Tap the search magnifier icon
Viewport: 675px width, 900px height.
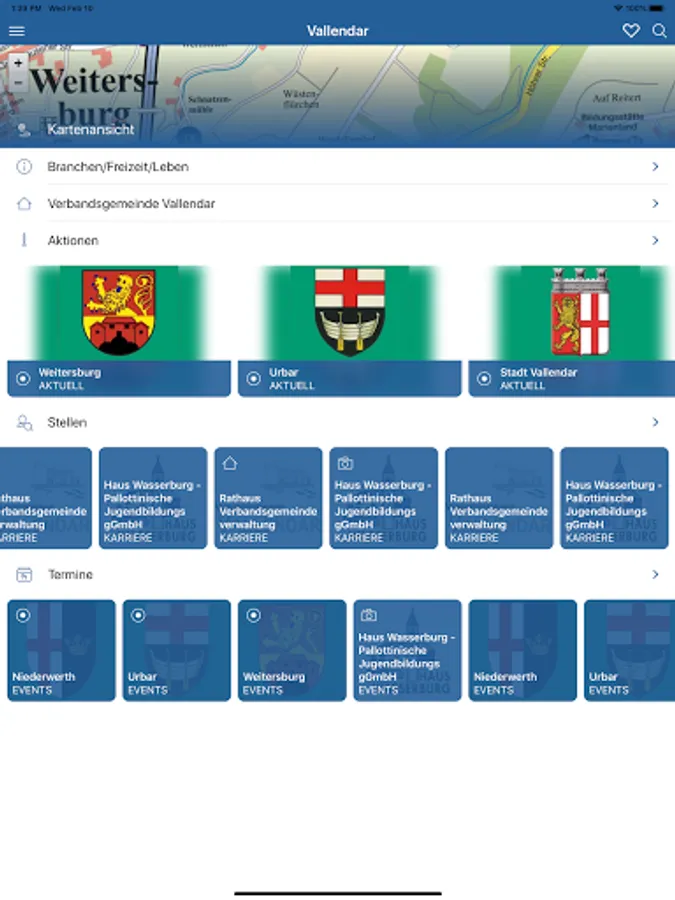659,30
